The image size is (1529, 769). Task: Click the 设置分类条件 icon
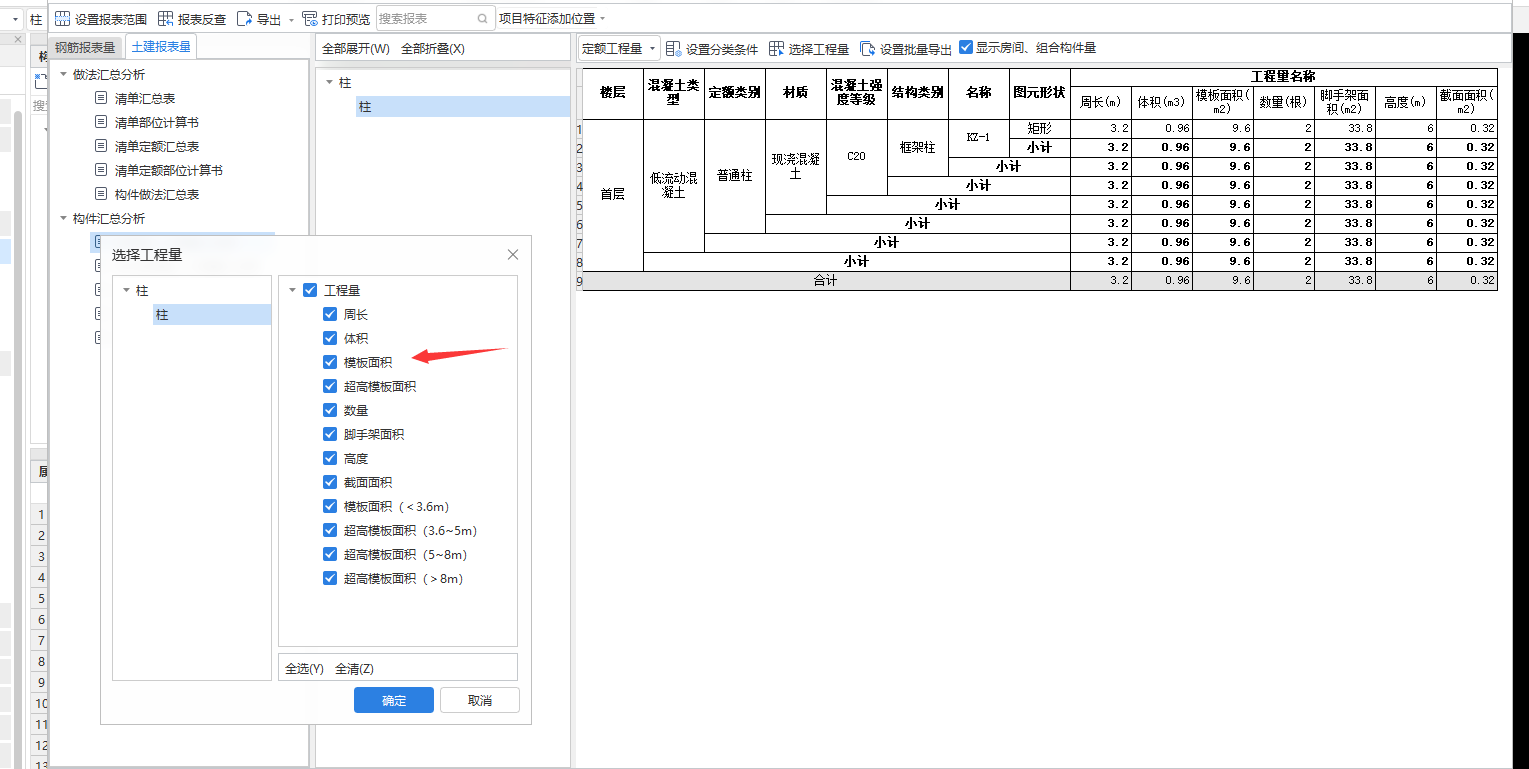click(x=673, y=48)
